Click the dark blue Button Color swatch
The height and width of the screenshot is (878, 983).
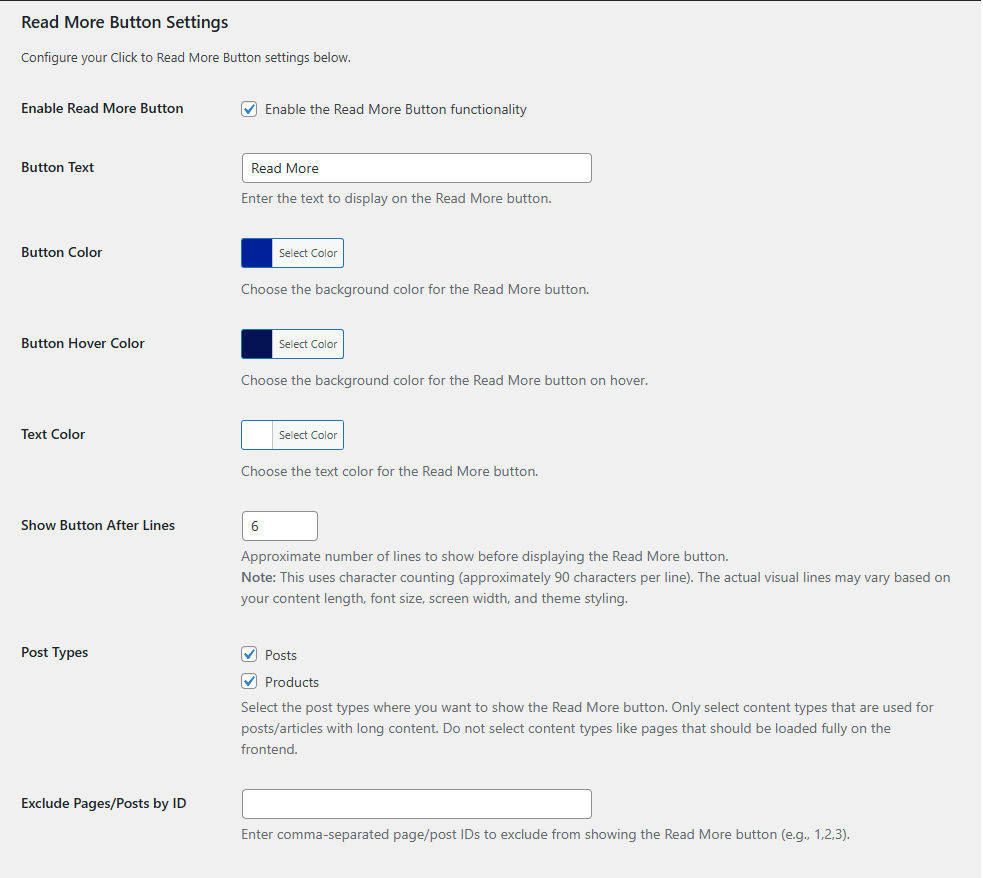click(x=254, y=252)
